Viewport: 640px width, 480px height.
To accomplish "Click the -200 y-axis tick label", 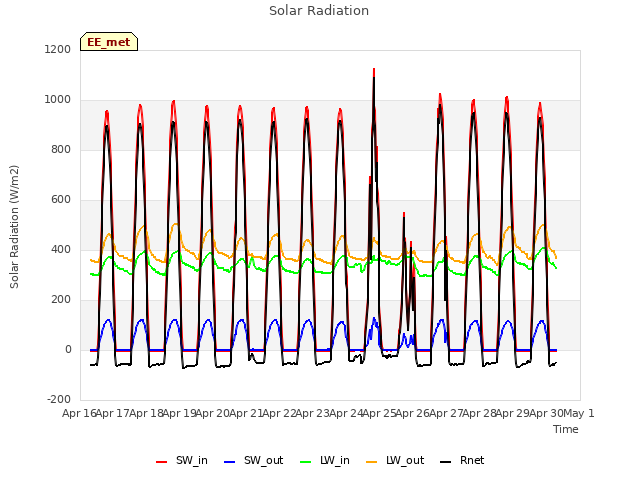I will pos(59,399).
